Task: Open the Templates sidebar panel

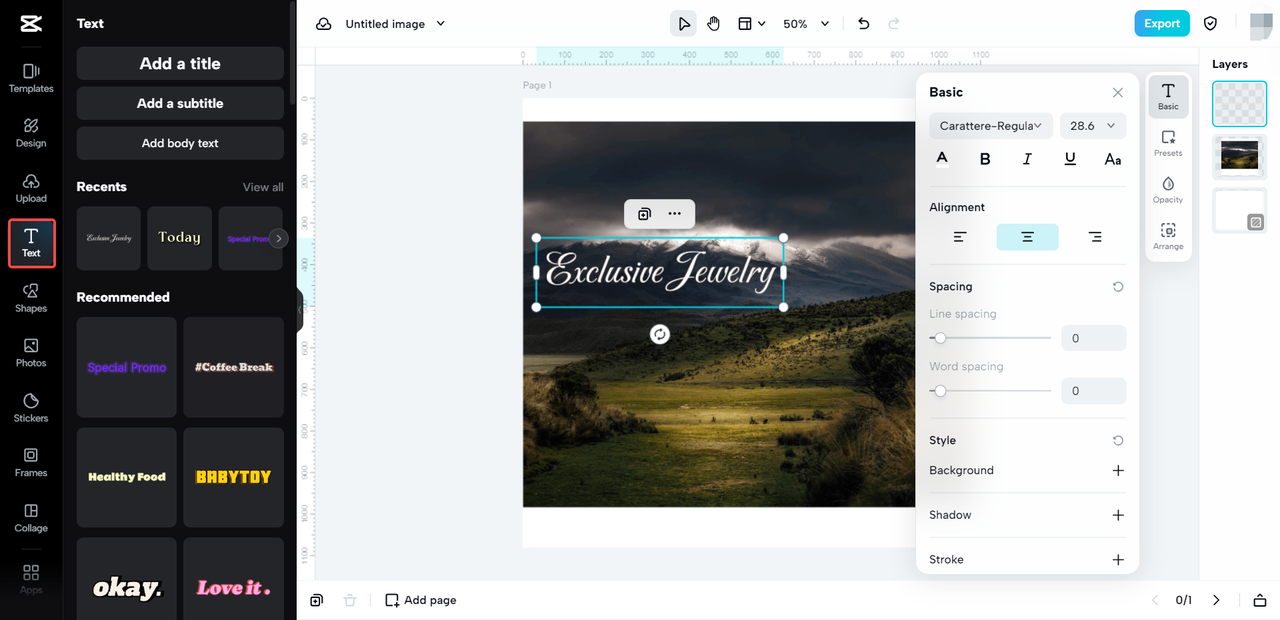Action: [x=31, y=78]
